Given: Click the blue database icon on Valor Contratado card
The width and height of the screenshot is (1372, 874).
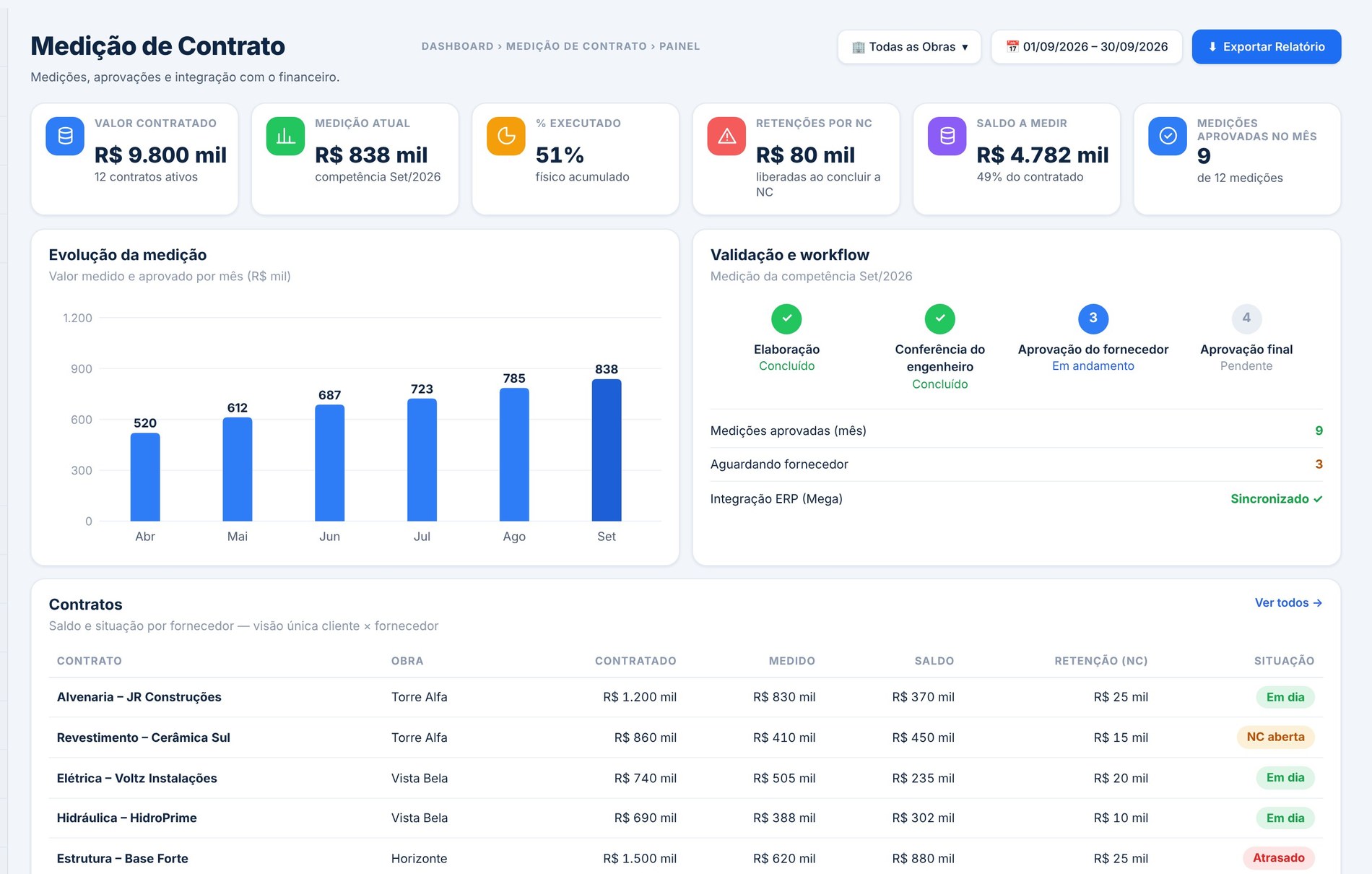Looking at the screenshot, I should coord(65,136).
